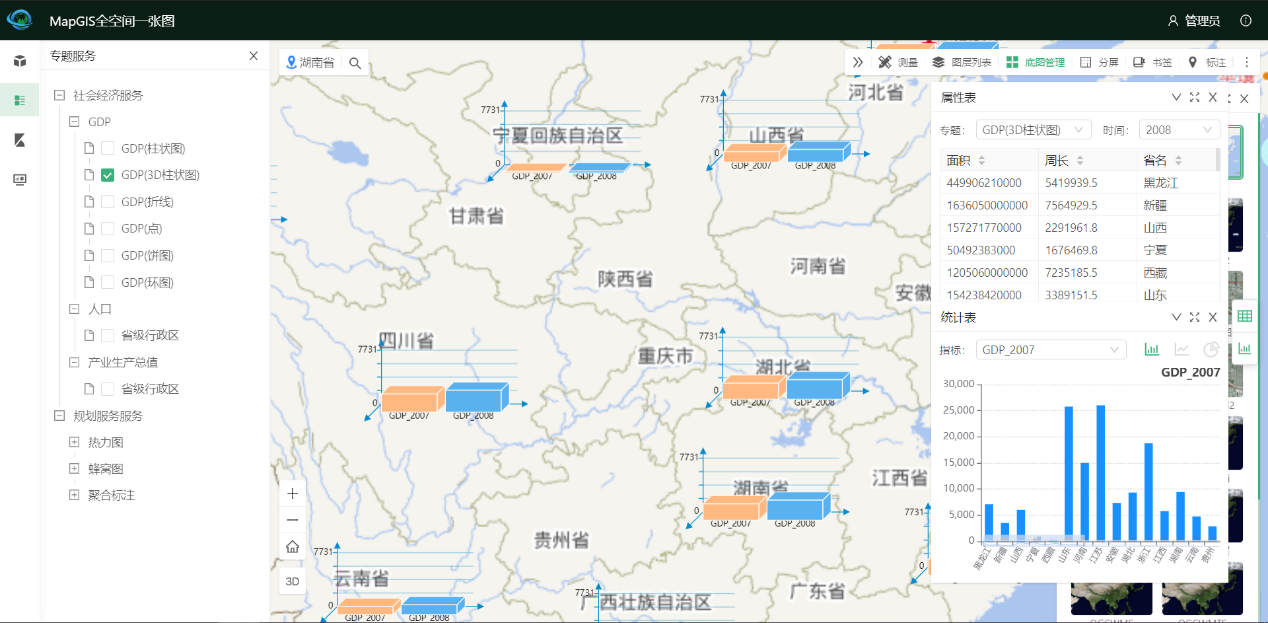Open the 图层列表 layer list
Image resolution: width=1268 pixels, height=623 pixels.
(962, 62)
